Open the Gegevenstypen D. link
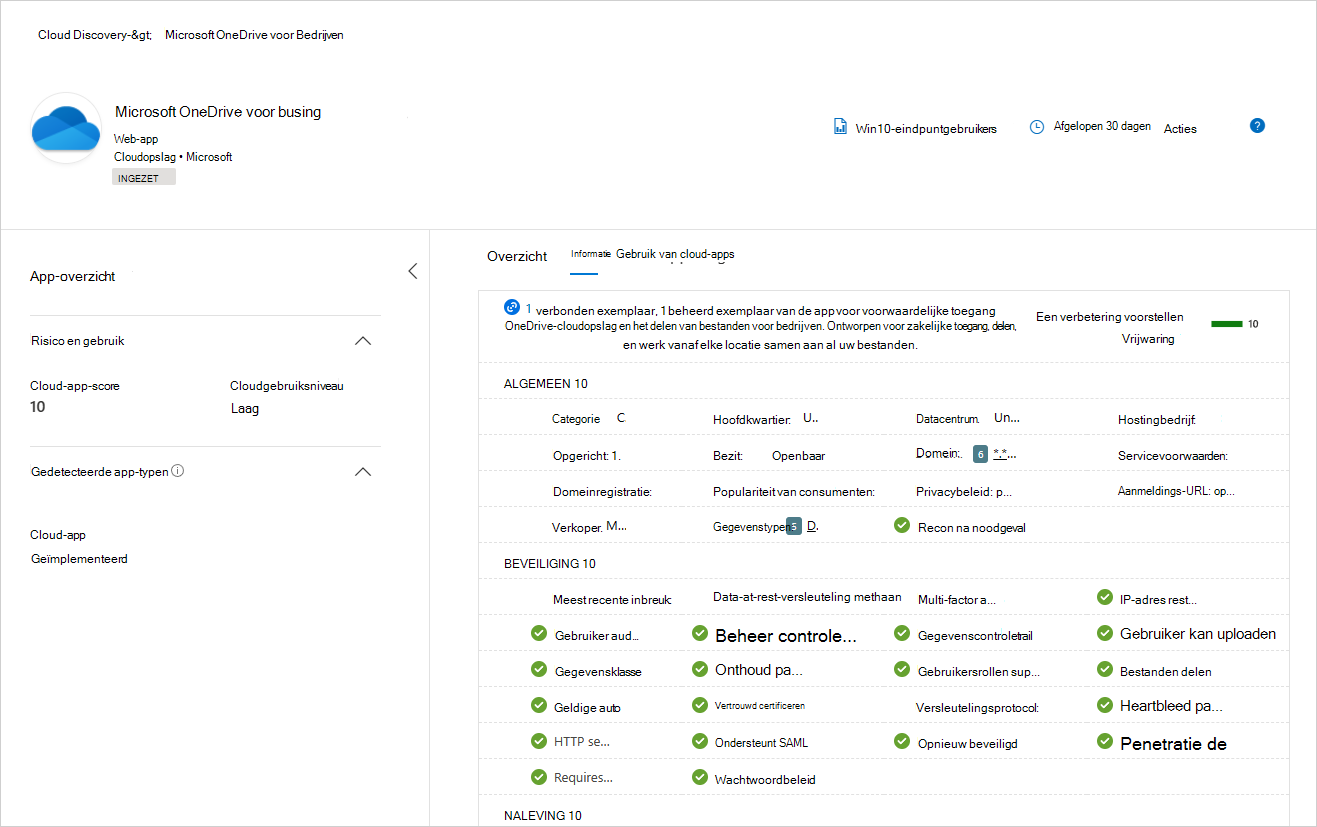Image resolution: width=1317 pixels, height=827 pixels. (x=812, y=526)
